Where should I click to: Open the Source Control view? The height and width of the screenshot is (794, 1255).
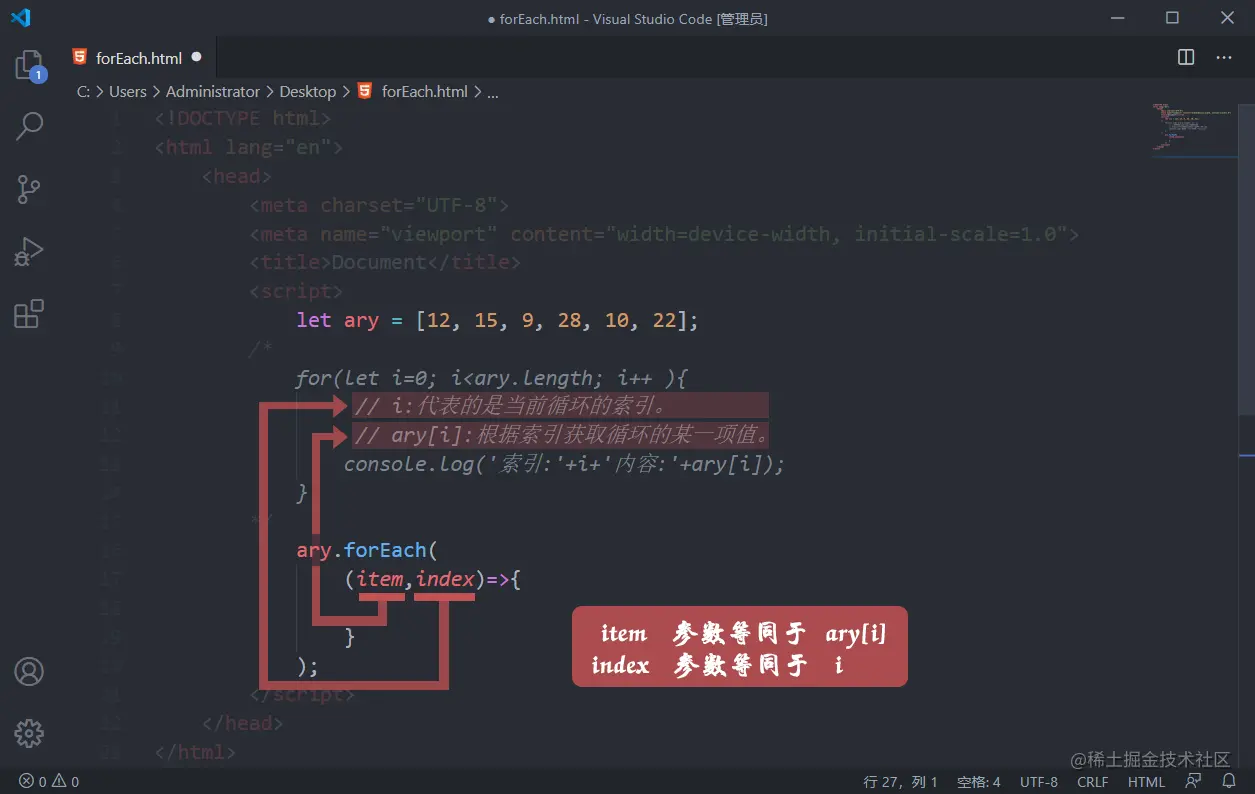(29, 189)
